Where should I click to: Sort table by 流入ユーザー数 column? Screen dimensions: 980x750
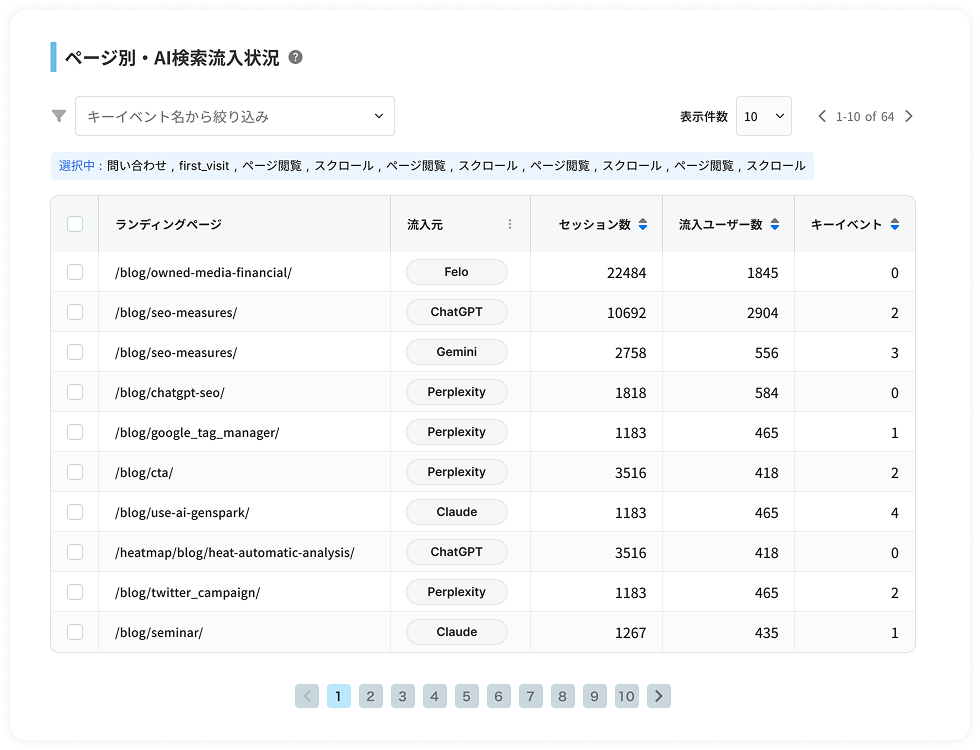point(775,225)
